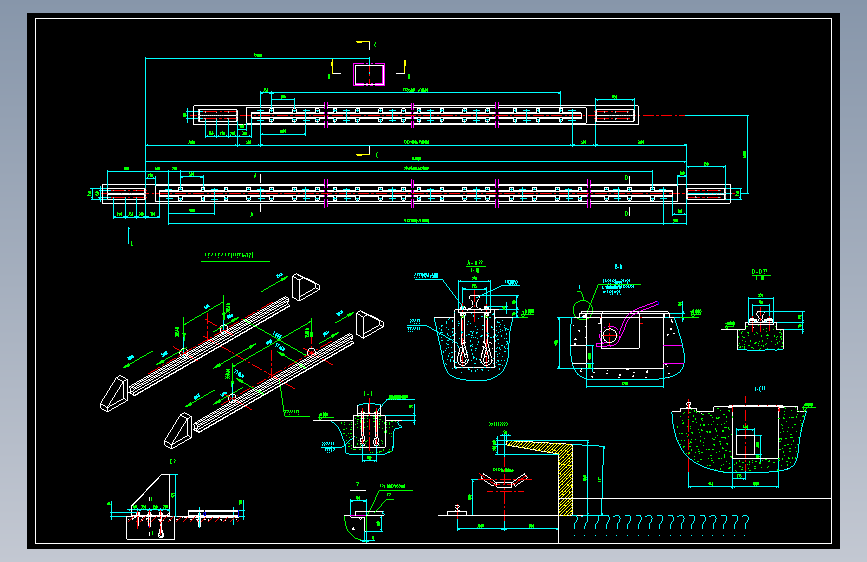Click the isometric view of the two rails
Image resolution: width=867 pixels, height=562 pixels.
tap(242, 360)
